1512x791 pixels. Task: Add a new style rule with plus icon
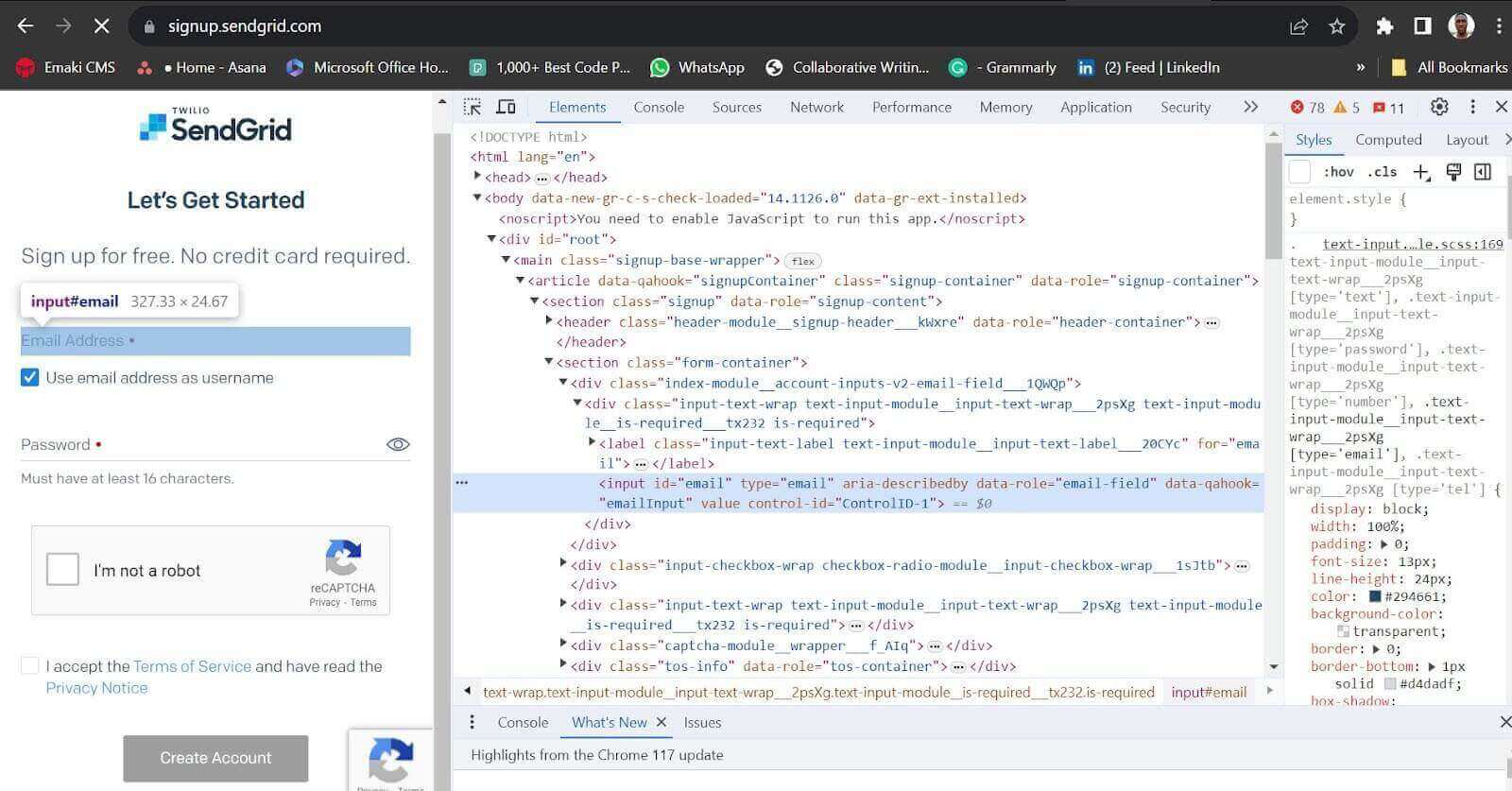click(1420, 172)
